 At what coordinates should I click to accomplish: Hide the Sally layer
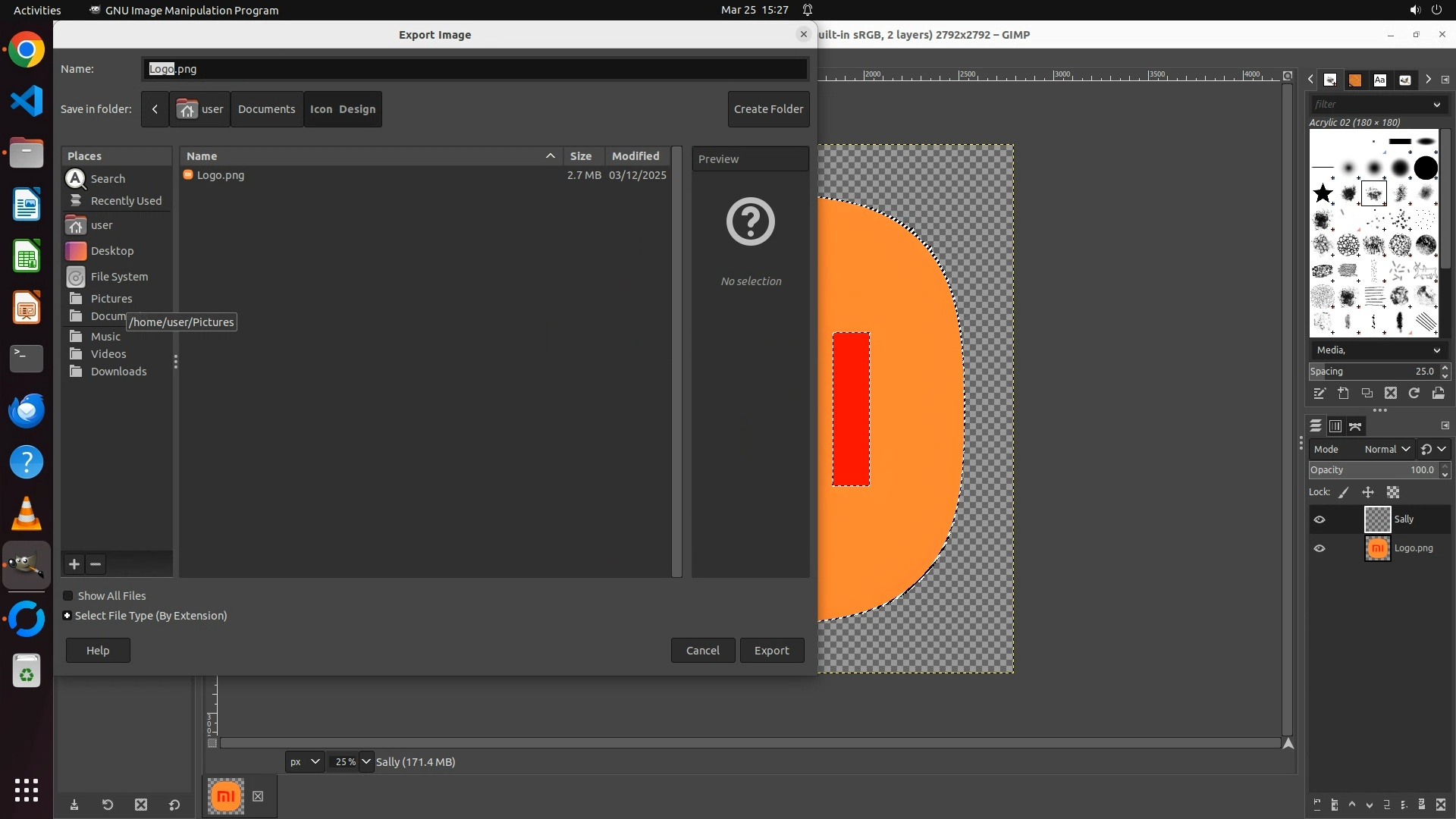(1319, 519)
